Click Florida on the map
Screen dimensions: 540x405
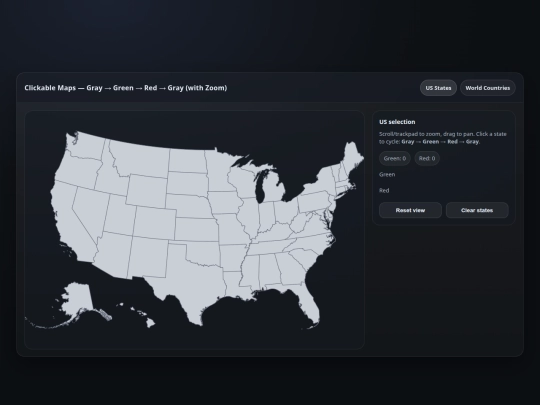tap(308, 303)
